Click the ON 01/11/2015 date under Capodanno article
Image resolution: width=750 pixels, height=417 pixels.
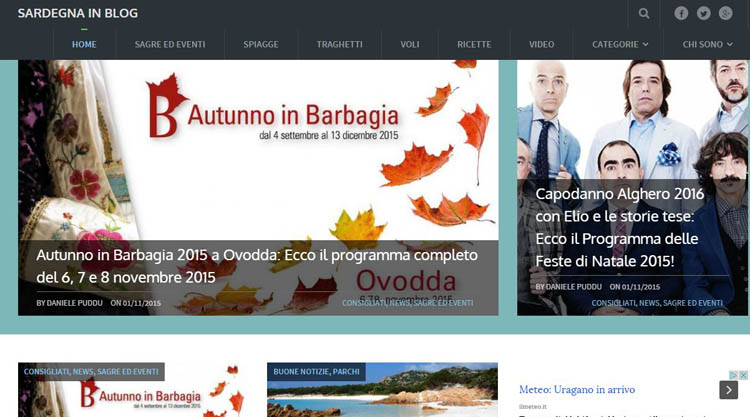coord(635,287)
